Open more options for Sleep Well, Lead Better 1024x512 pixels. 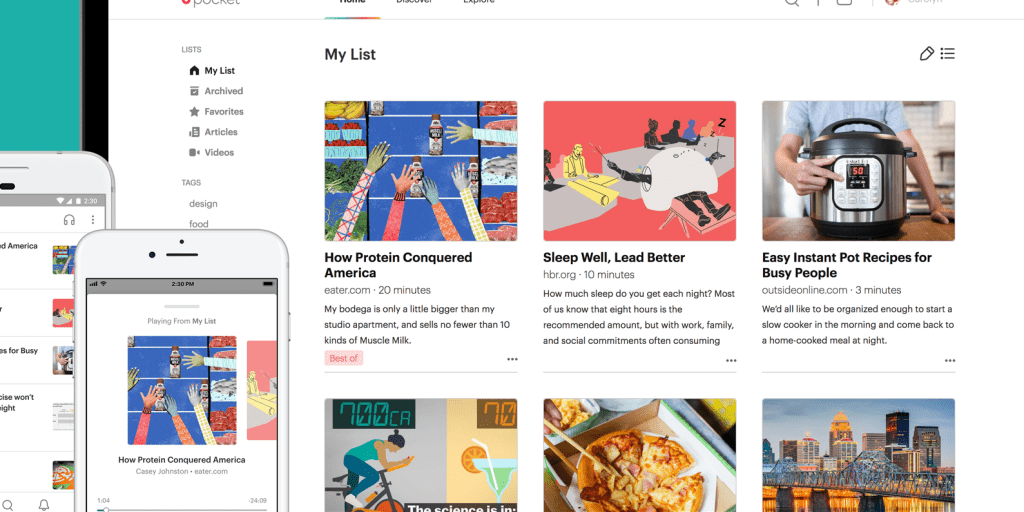pyautogui.click(x=731, y=360)
